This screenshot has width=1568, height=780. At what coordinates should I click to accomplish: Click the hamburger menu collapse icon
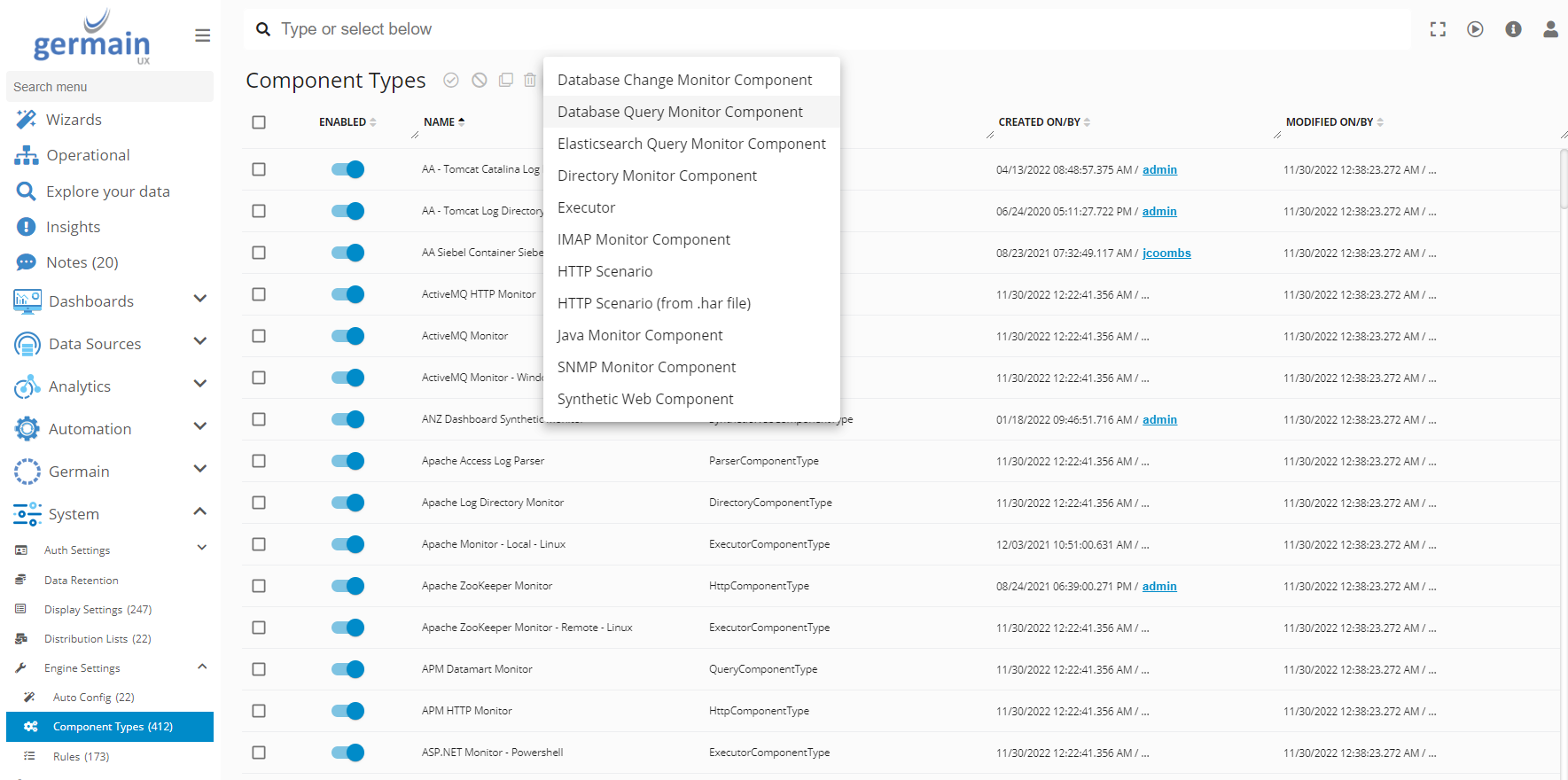[202, 35]
